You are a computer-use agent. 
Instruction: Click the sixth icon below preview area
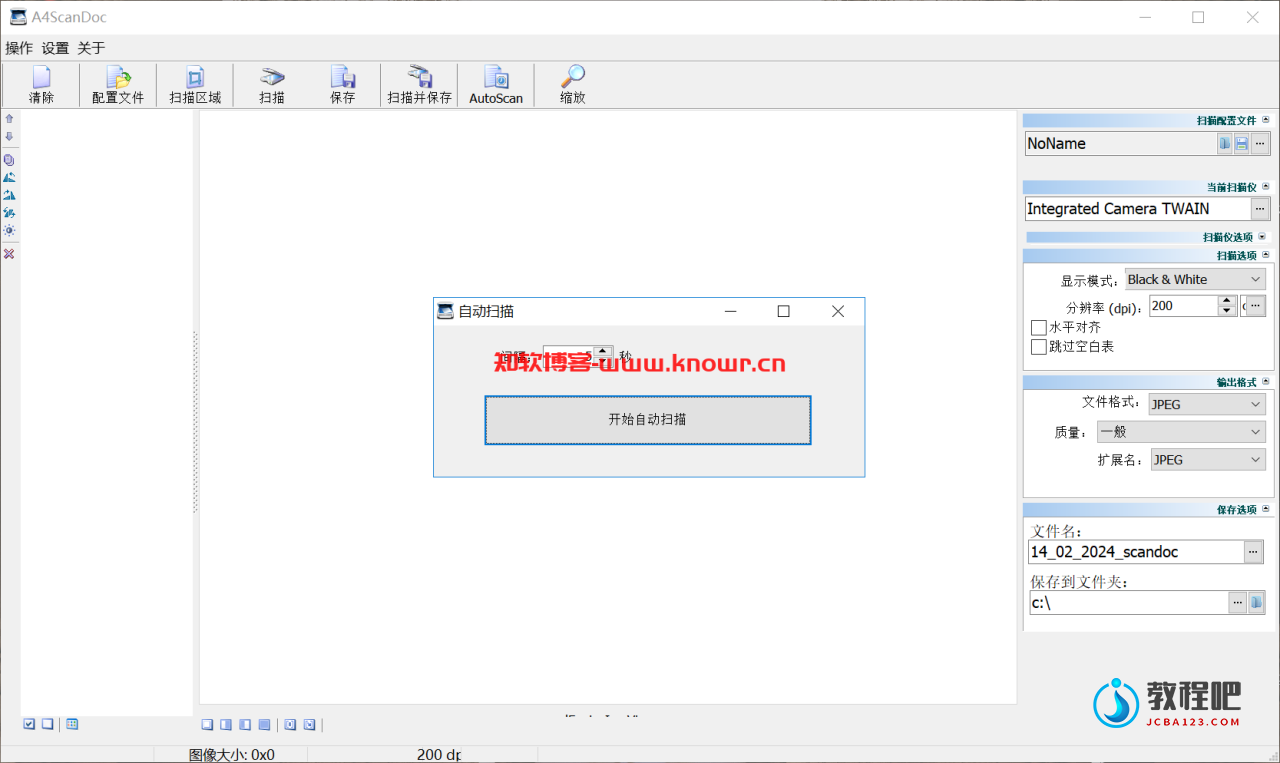(309, 725)
